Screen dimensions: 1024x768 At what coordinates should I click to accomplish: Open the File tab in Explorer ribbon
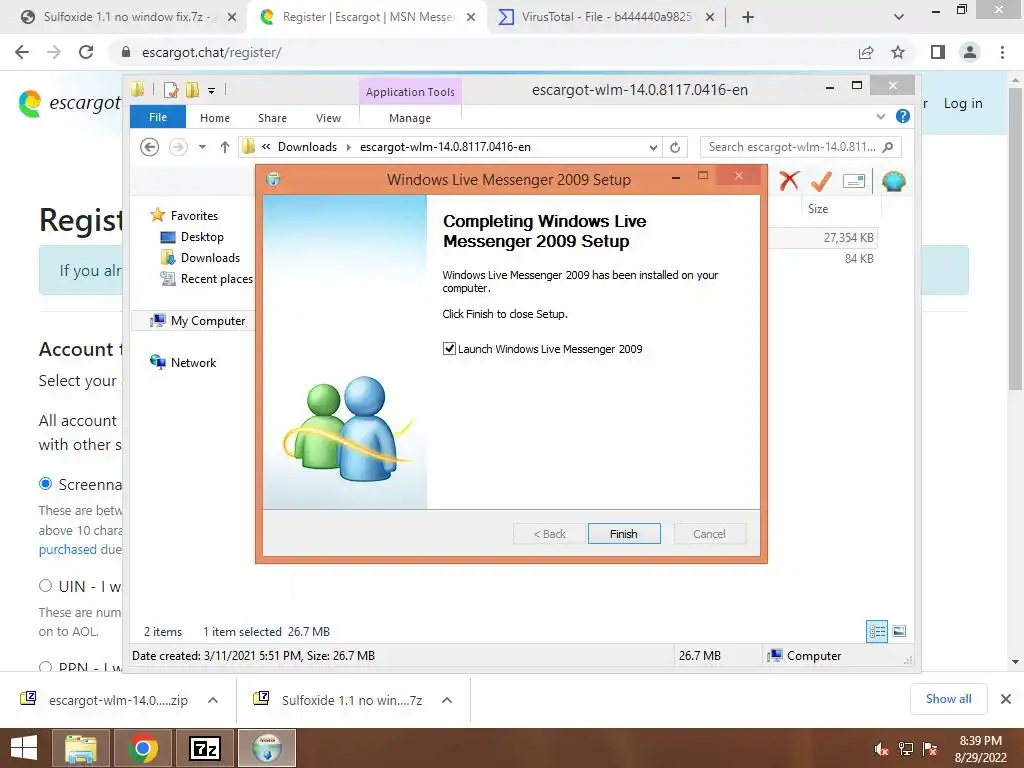(x=157, y=117)
